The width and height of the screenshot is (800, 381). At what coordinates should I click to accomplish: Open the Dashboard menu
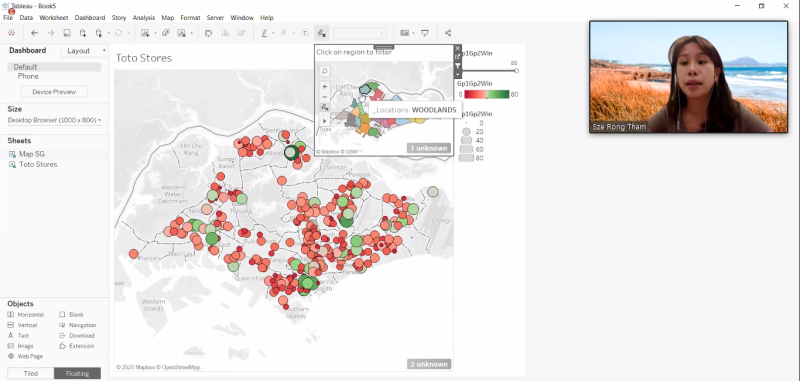(x=90, y=18)
